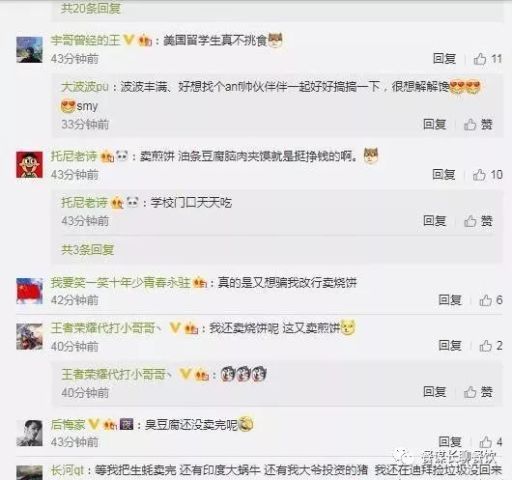Like 托尼老诗's comment with 10 likes
The image size is (512, 480).
487,175
